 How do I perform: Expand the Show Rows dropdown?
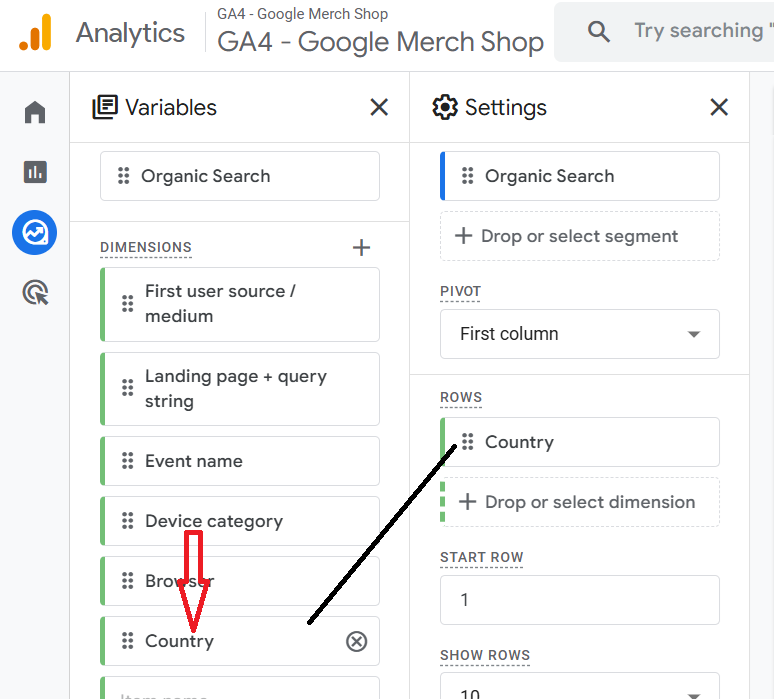579,690
